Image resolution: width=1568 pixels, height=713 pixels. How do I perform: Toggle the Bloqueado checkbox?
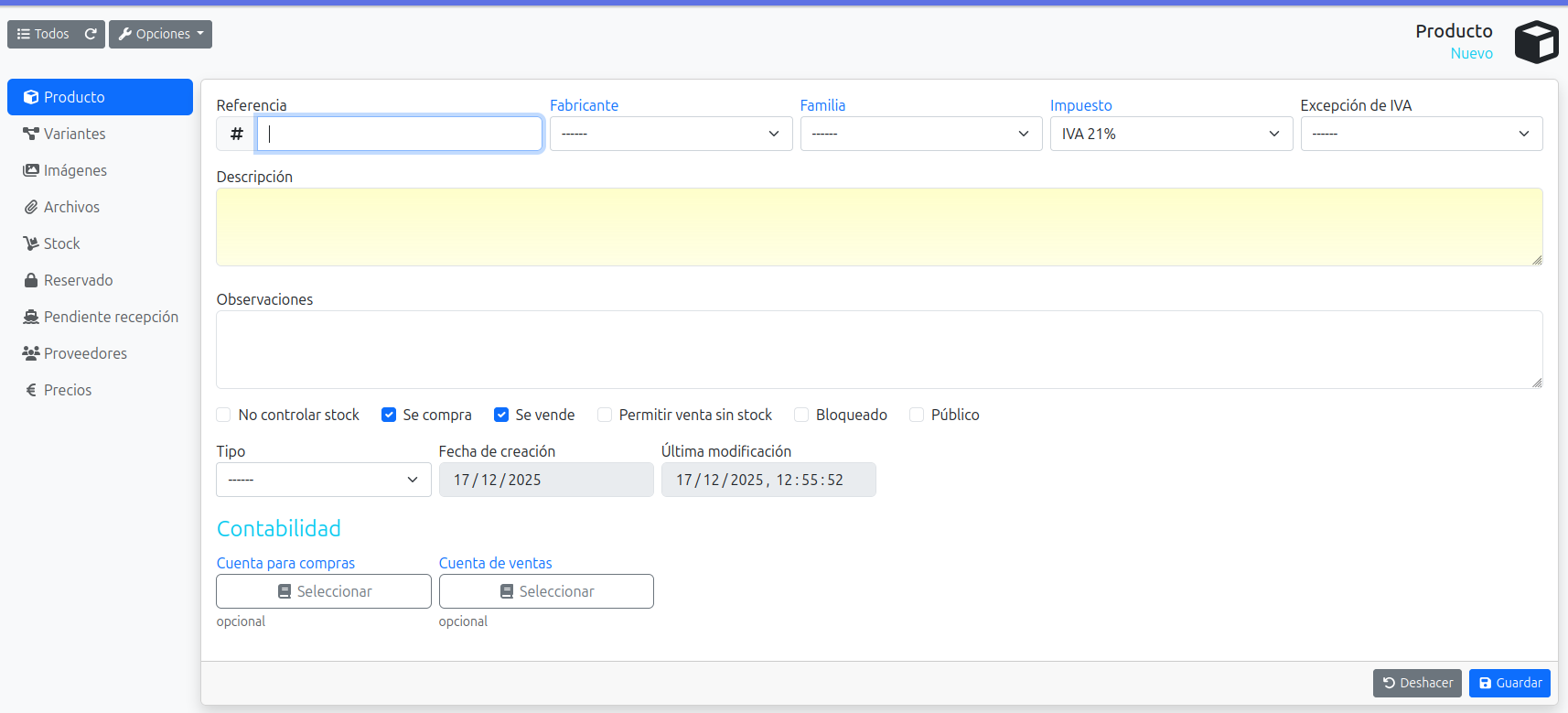click(x=801, y=415)
